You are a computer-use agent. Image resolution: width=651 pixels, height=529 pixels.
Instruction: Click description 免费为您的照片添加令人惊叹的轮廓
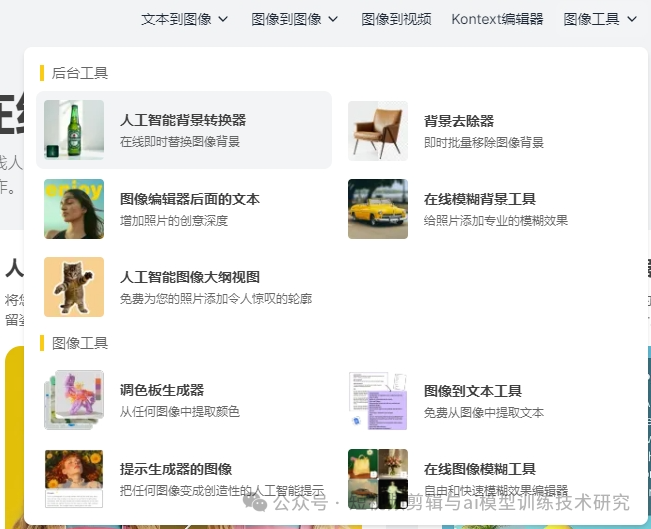[216, 299]
